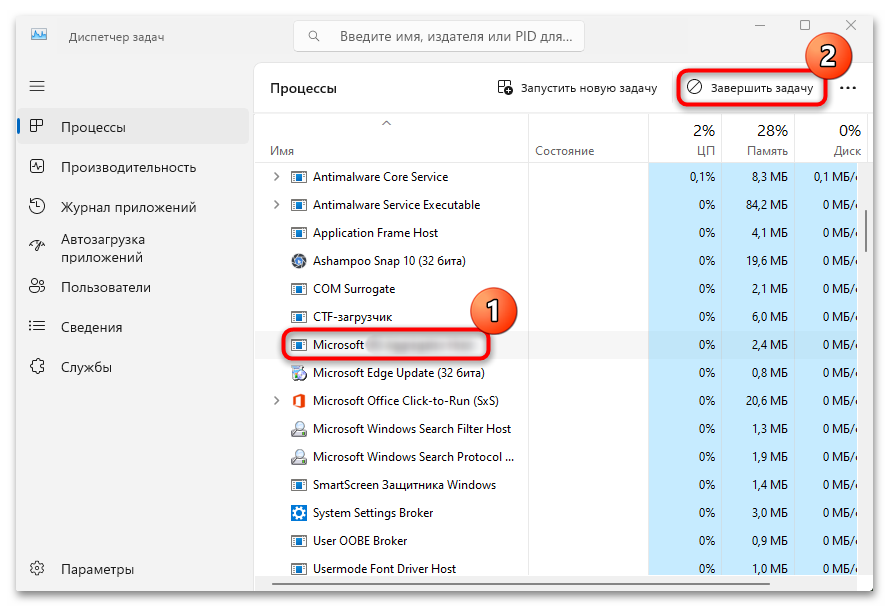Click the Журнал приложений history icon
The width and height of the screenshot is (889, 607).
pos(37,206)
